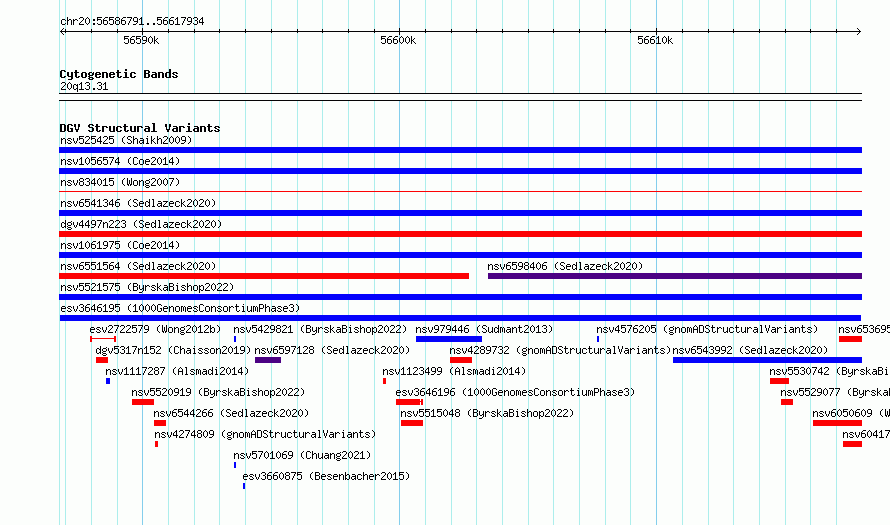Click the thin red line of nsv834015
The width and height of the screenshot is (890, 525).
coord(460,192)
